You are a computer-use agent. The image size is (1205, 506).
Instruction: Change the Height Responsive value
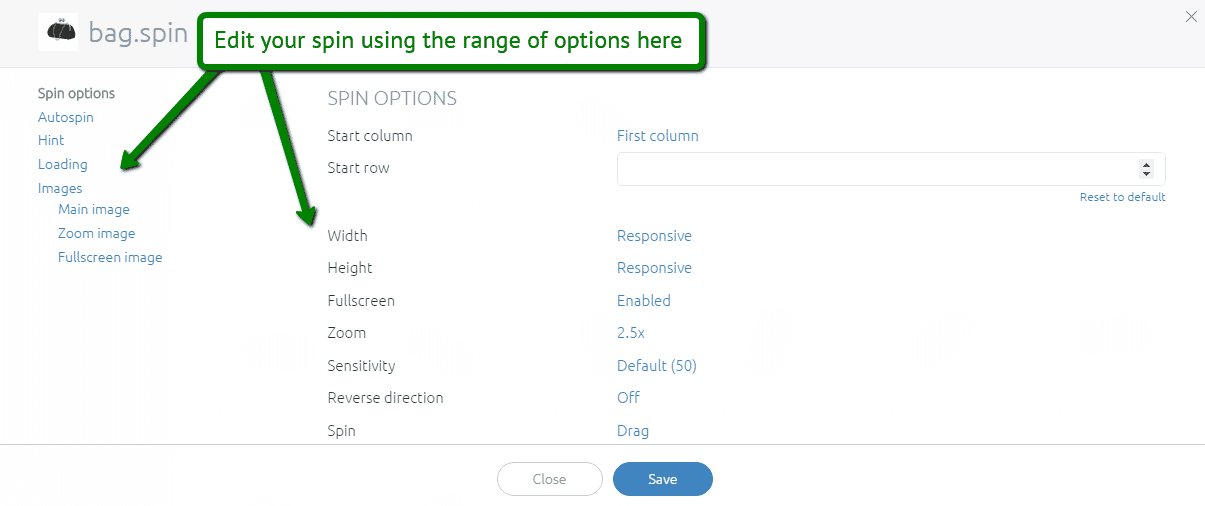click(x=654, y=268)
